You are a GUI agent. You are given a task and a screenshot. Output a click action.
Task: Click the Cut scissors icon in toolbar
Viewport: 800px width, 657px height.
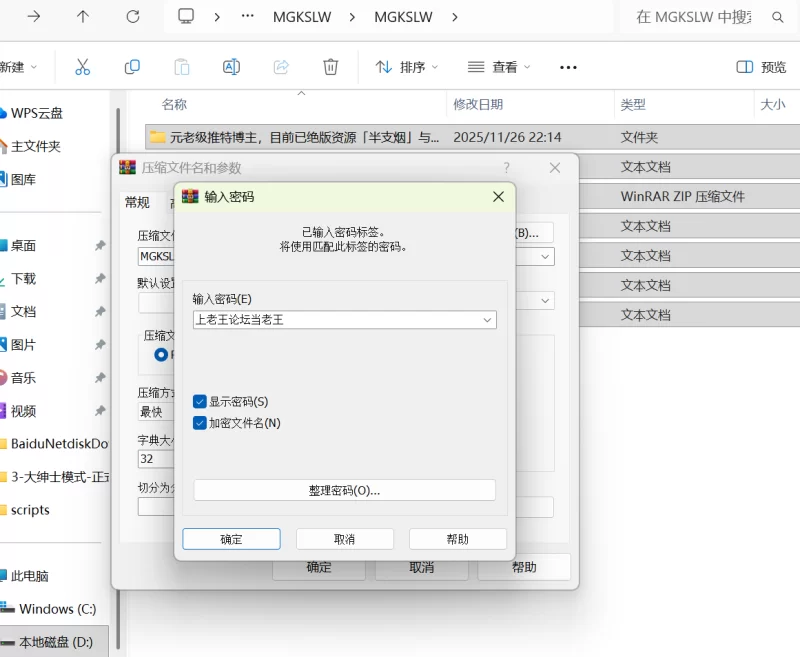[x=83, y=67]
